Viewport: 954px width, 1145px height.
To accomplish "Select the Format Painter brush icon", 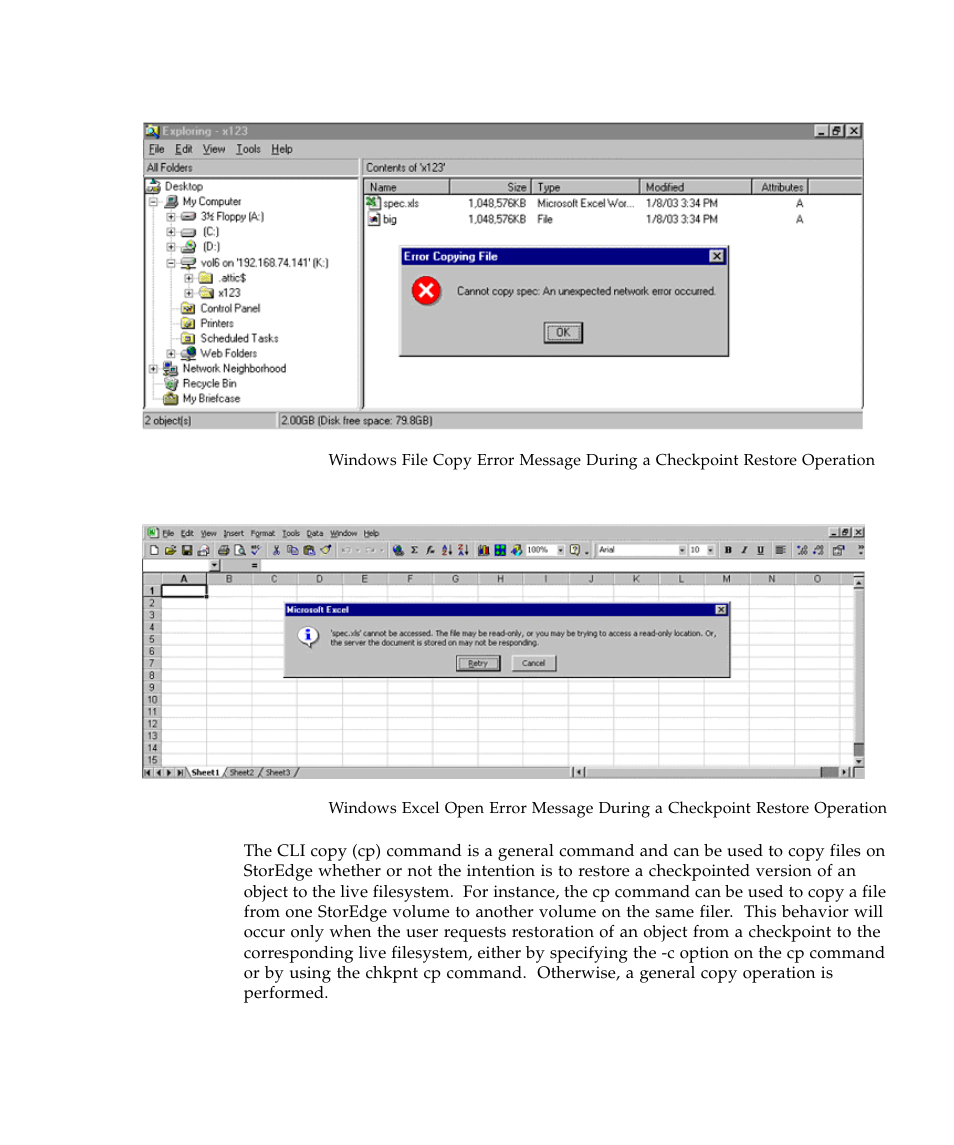I will click(x=325, y=551).
